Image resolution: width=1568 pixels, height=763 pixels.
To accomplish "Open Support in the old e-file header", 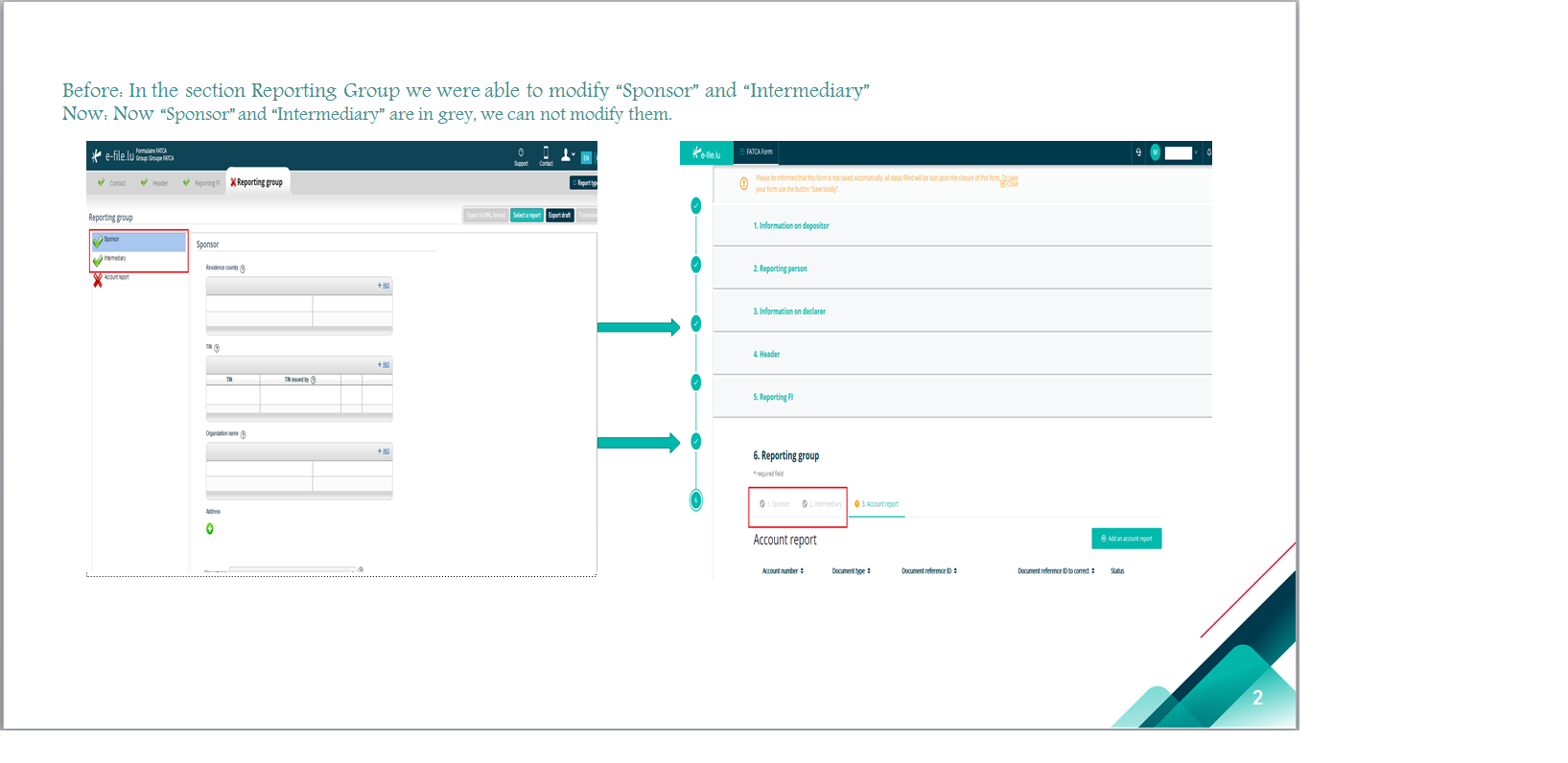I will [521, 156].
